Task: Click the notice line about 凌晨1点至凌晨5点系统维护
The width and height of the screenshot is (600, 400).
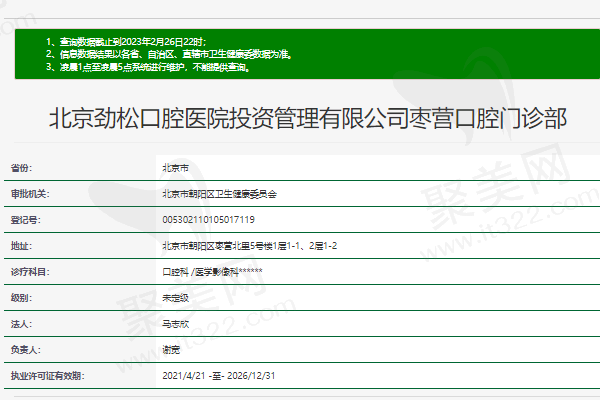Action: [x=148, y=67]
